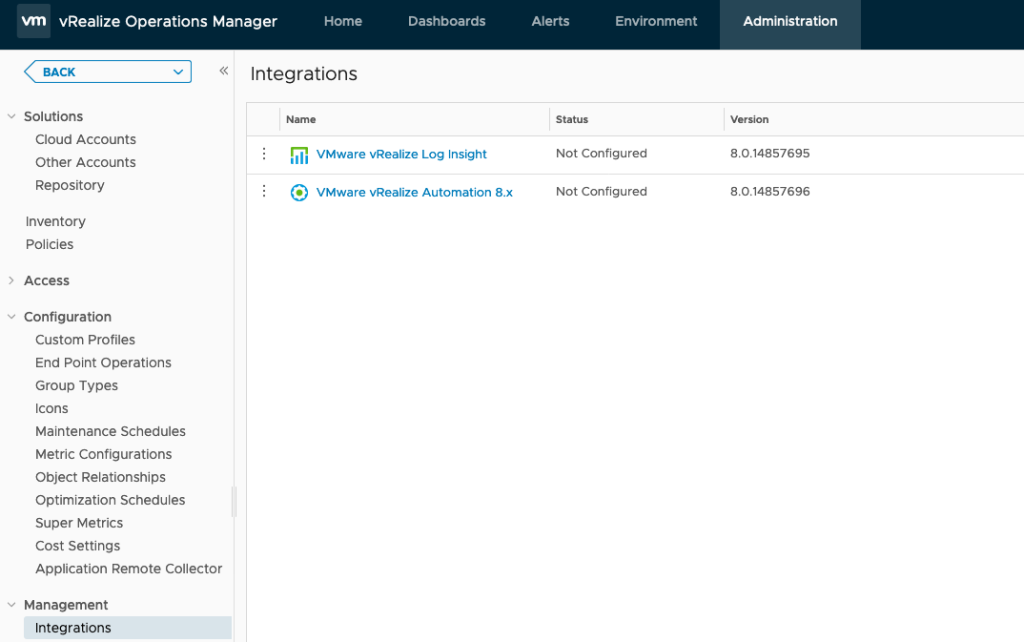Open actions menu for vRealize Log Insight row
Image resolution: width=1024 pixels, height=642 pixels.
click(264, 153)
